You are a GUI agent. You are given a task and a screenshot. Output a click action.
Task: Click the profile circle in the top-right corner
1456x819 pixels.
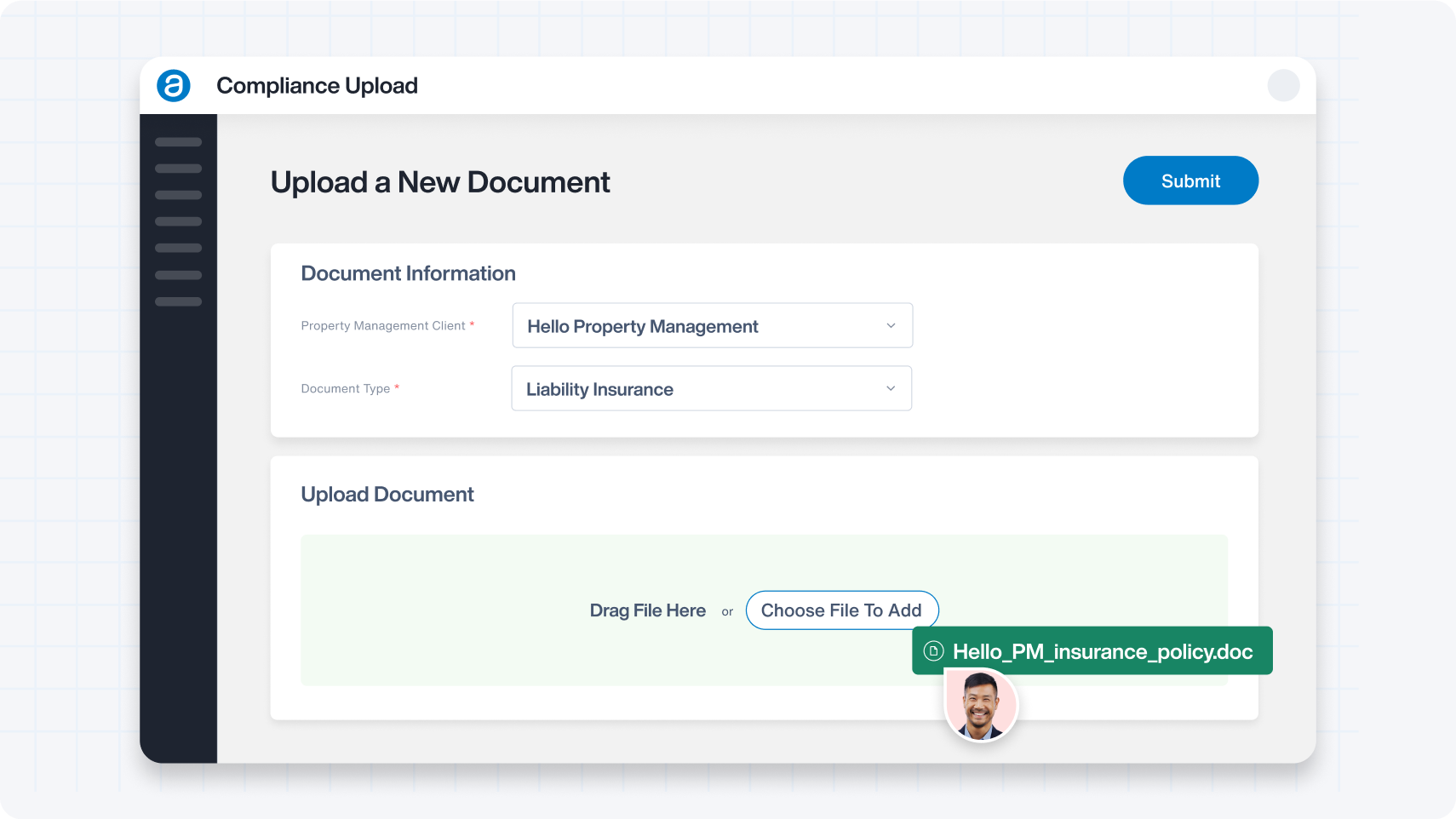tap(1283, 85)
